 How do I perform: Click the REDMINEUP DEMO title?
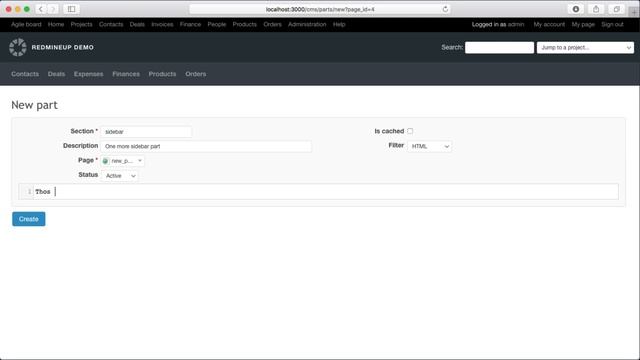click(62, 47)
